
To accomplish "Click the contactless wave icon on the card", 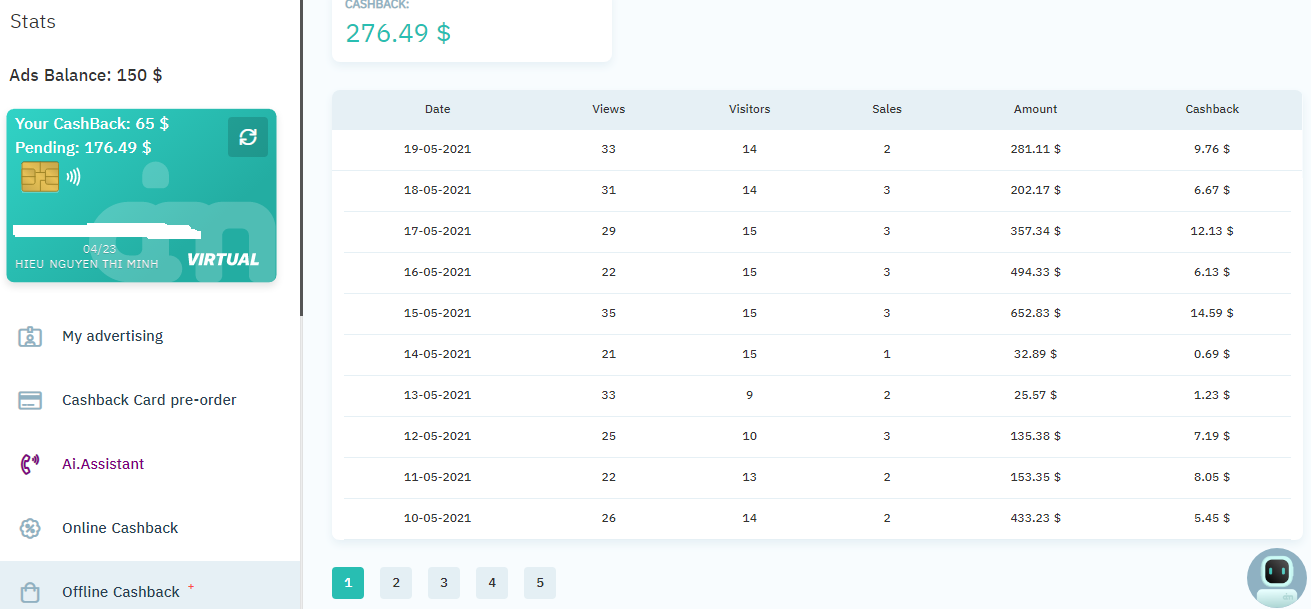I will pyautogui.click(x=73, y=177).
